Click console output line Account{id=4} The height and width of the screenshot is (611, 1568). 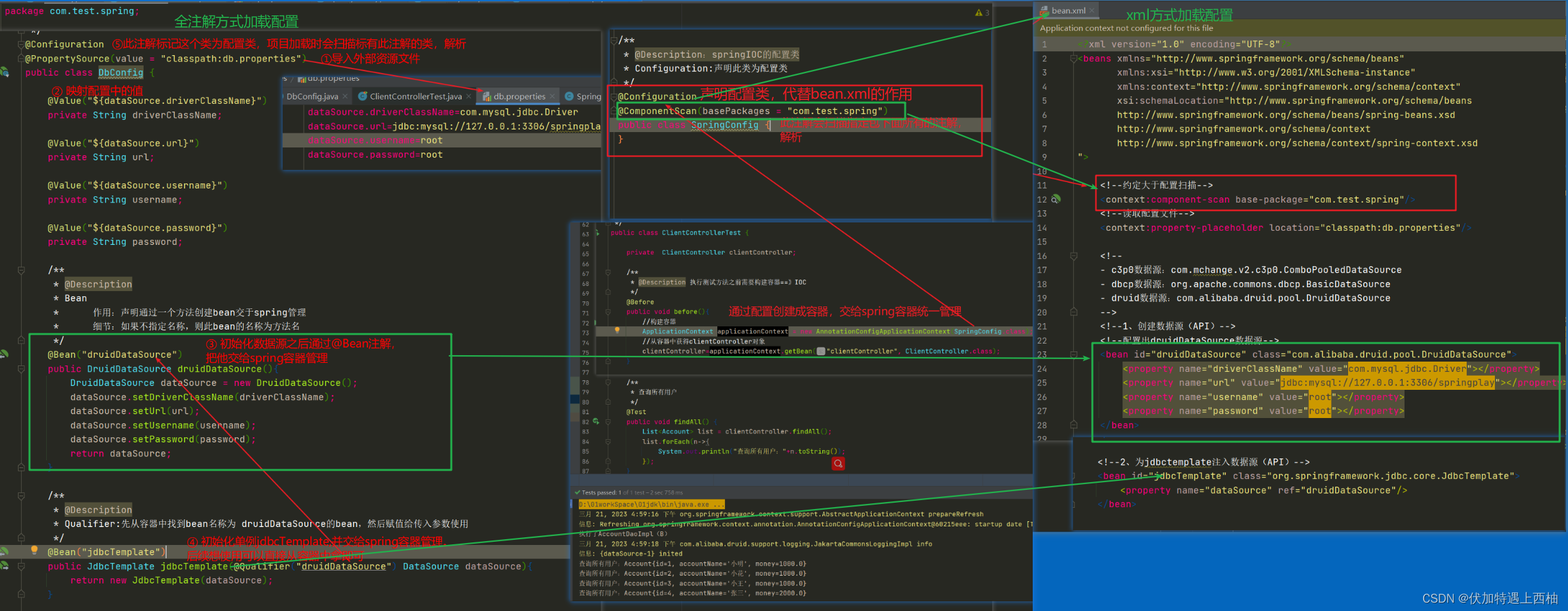coord(692,593)
